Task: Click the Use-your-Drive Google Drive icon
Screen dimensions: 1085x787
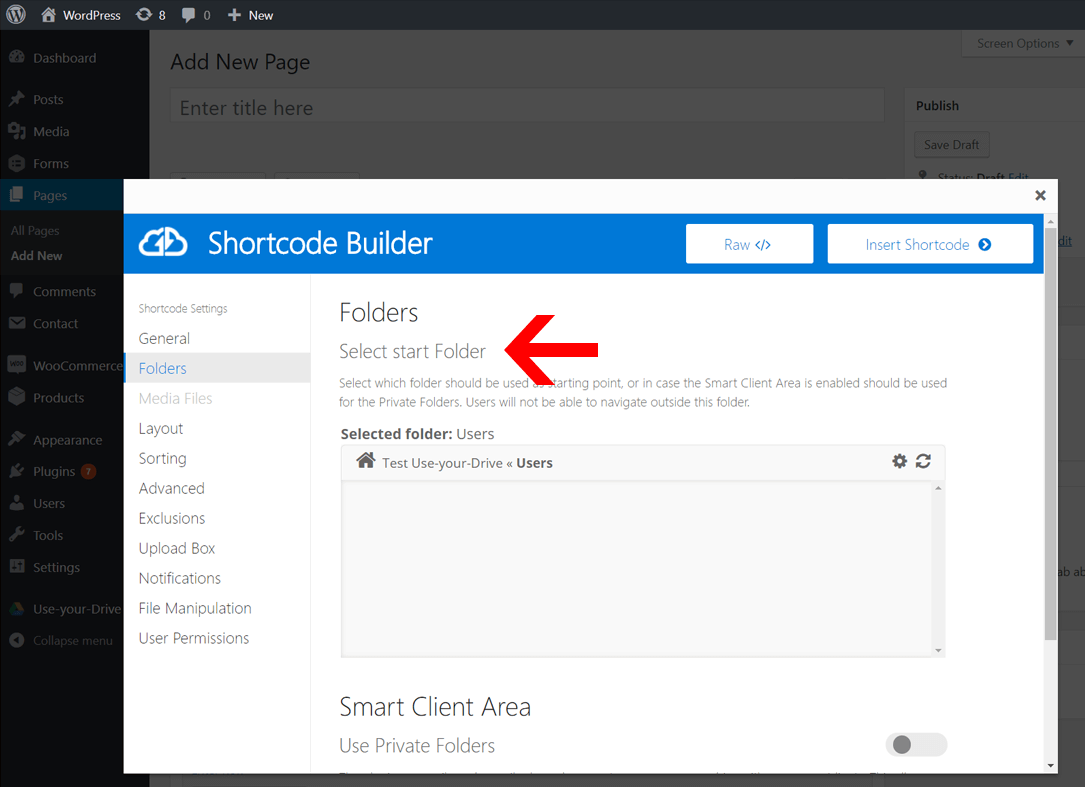Action: (x=17, y=609)
